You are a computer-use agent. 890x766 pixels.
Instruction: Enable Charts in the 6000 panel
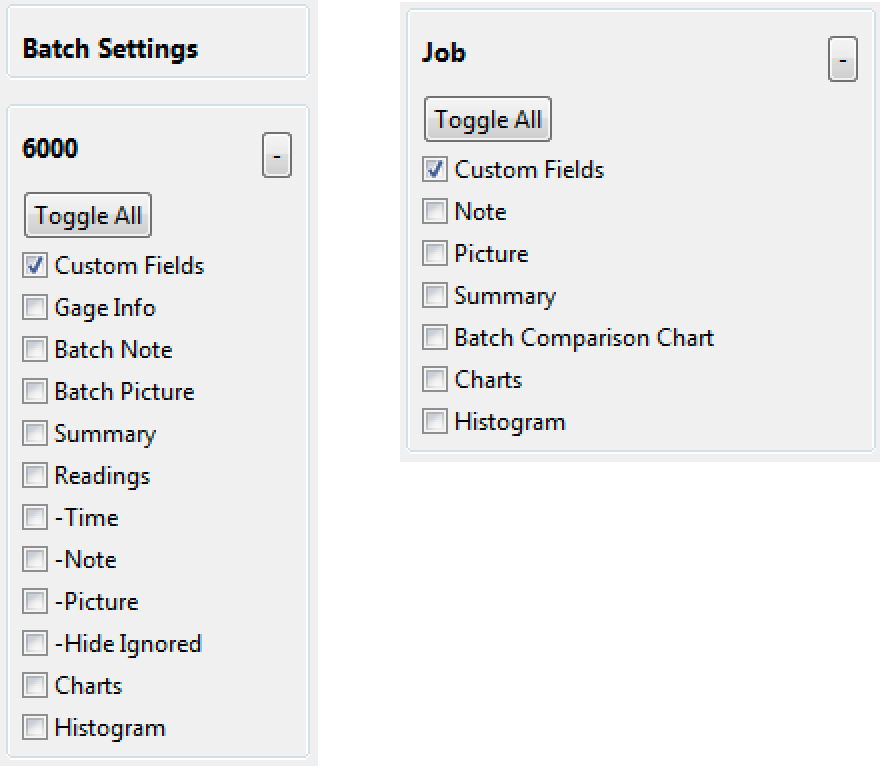(x=35, y=686)
